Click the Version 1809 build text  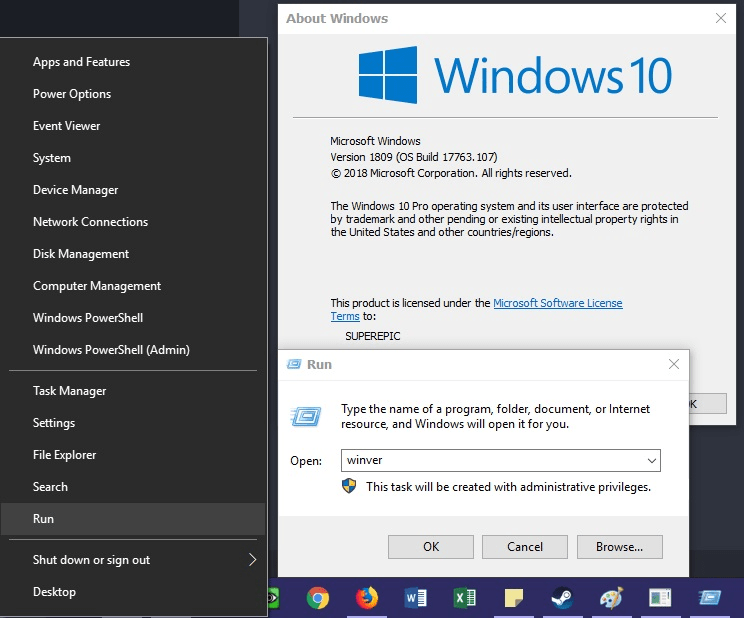point(414,157)
